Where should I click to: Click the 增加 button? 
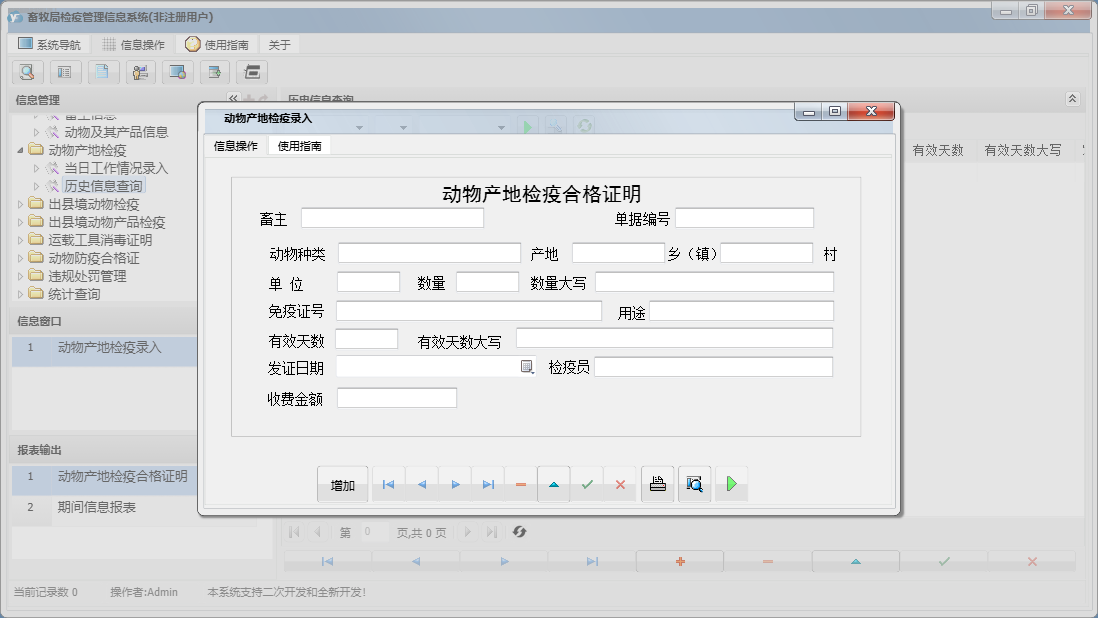coord(343,485)
